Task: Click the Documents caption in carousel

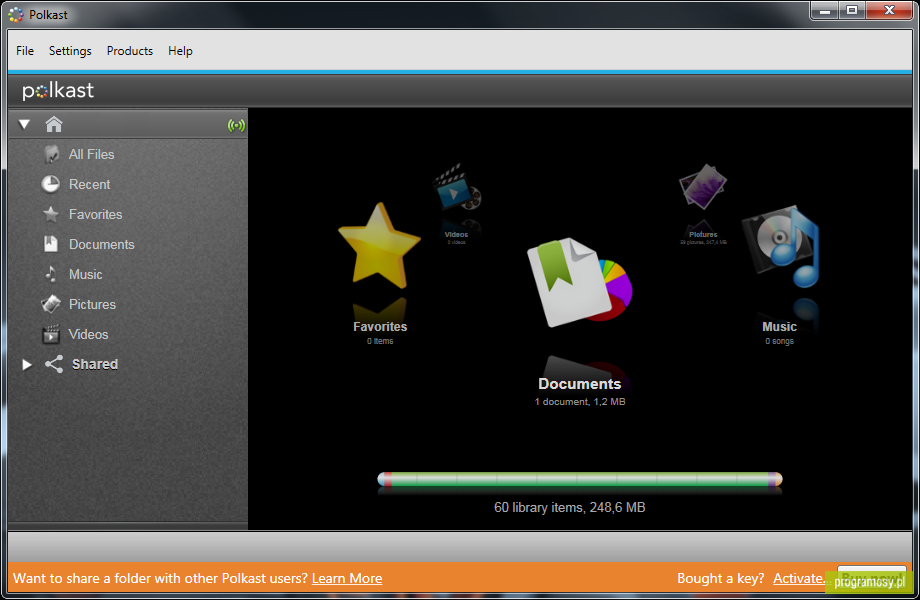Action: click(580, 384)
